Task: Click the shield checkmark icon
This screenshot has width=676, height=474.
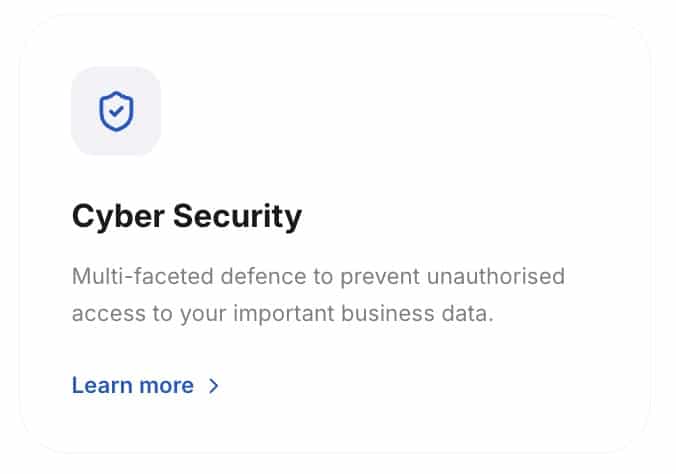Action: coord(116,112)
